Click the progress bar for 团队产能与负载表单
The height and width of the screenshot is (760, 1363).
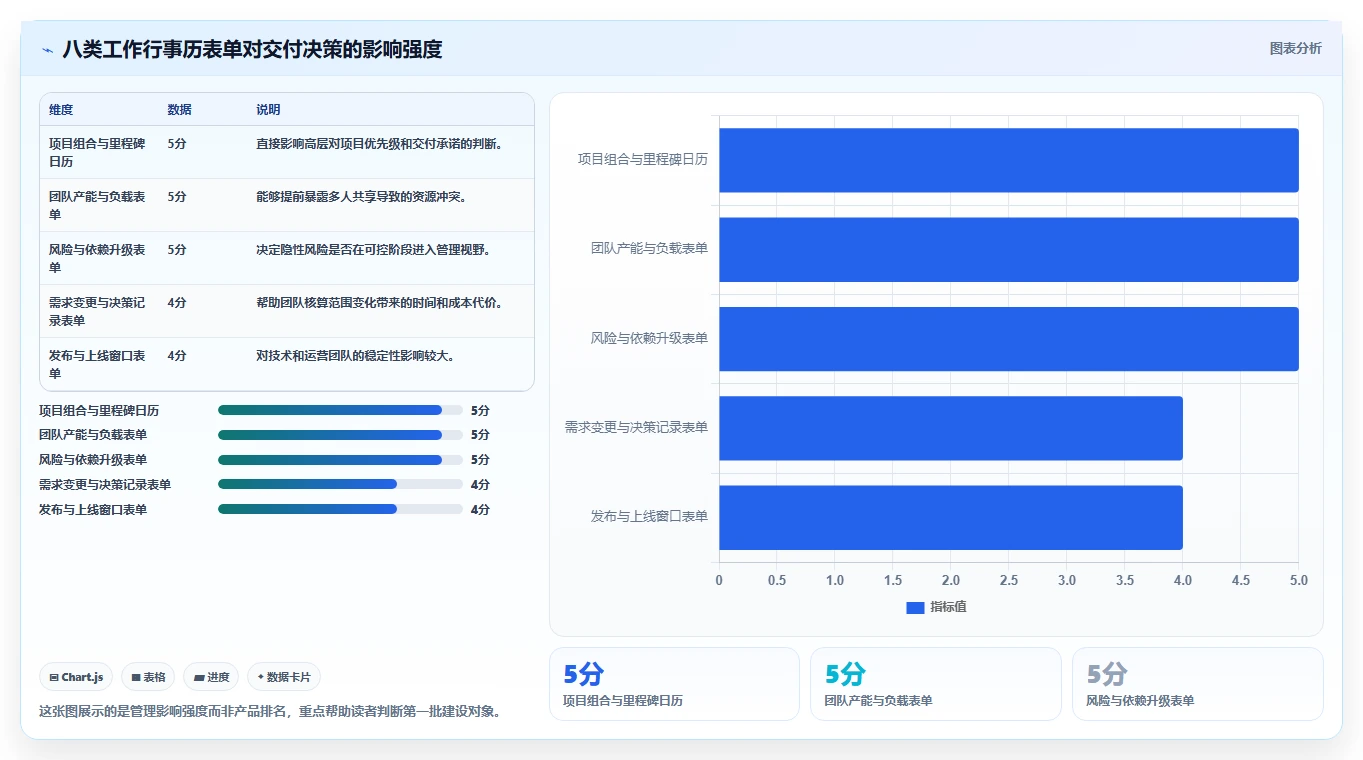click(340, 435)
